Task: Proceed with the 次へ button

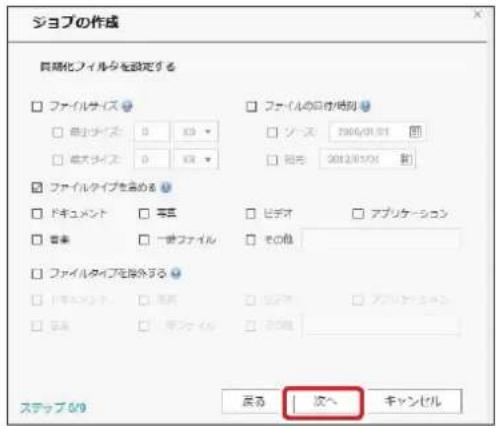Action: point(324,402)
